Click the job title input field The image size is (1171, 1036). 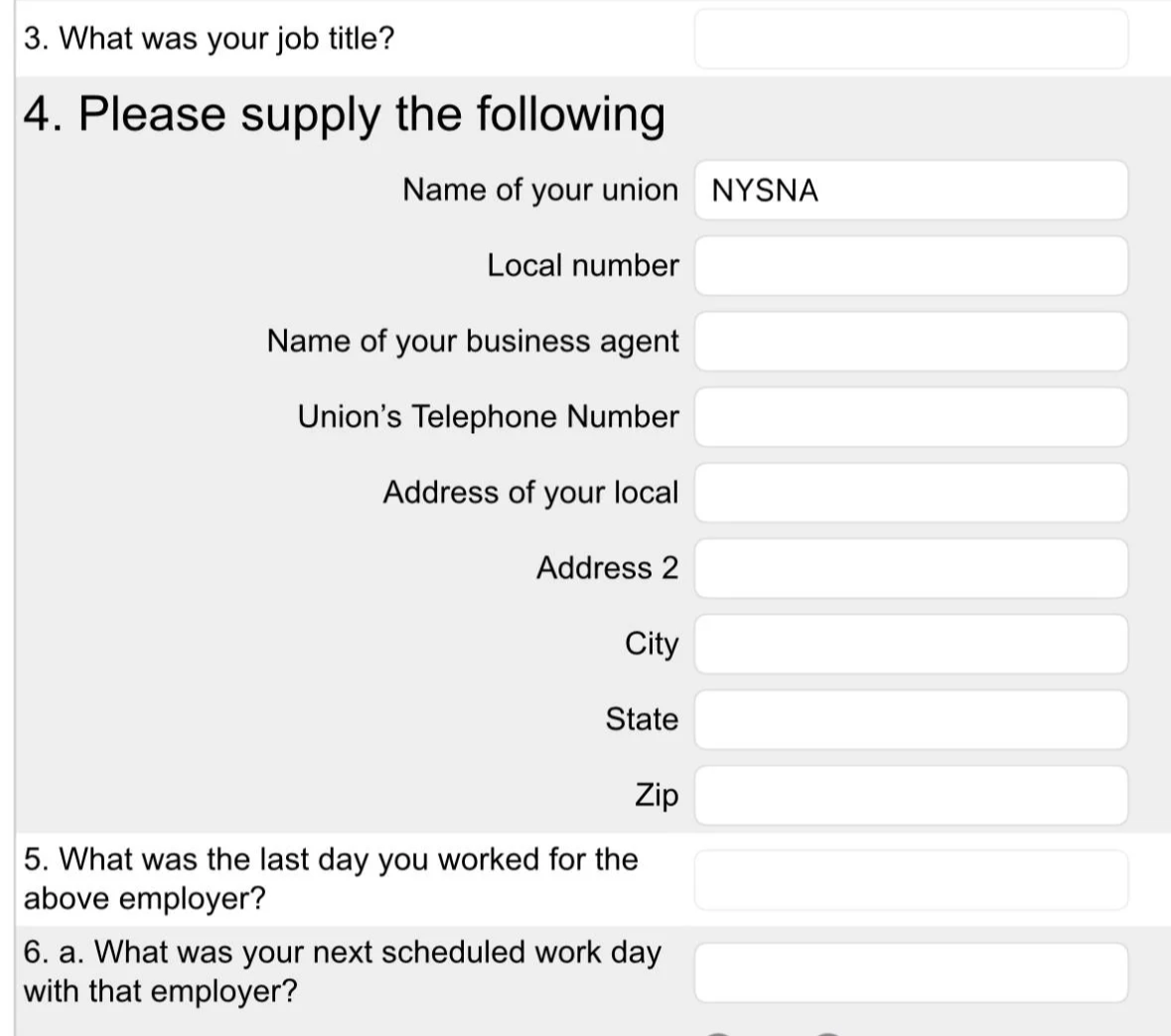911,39
